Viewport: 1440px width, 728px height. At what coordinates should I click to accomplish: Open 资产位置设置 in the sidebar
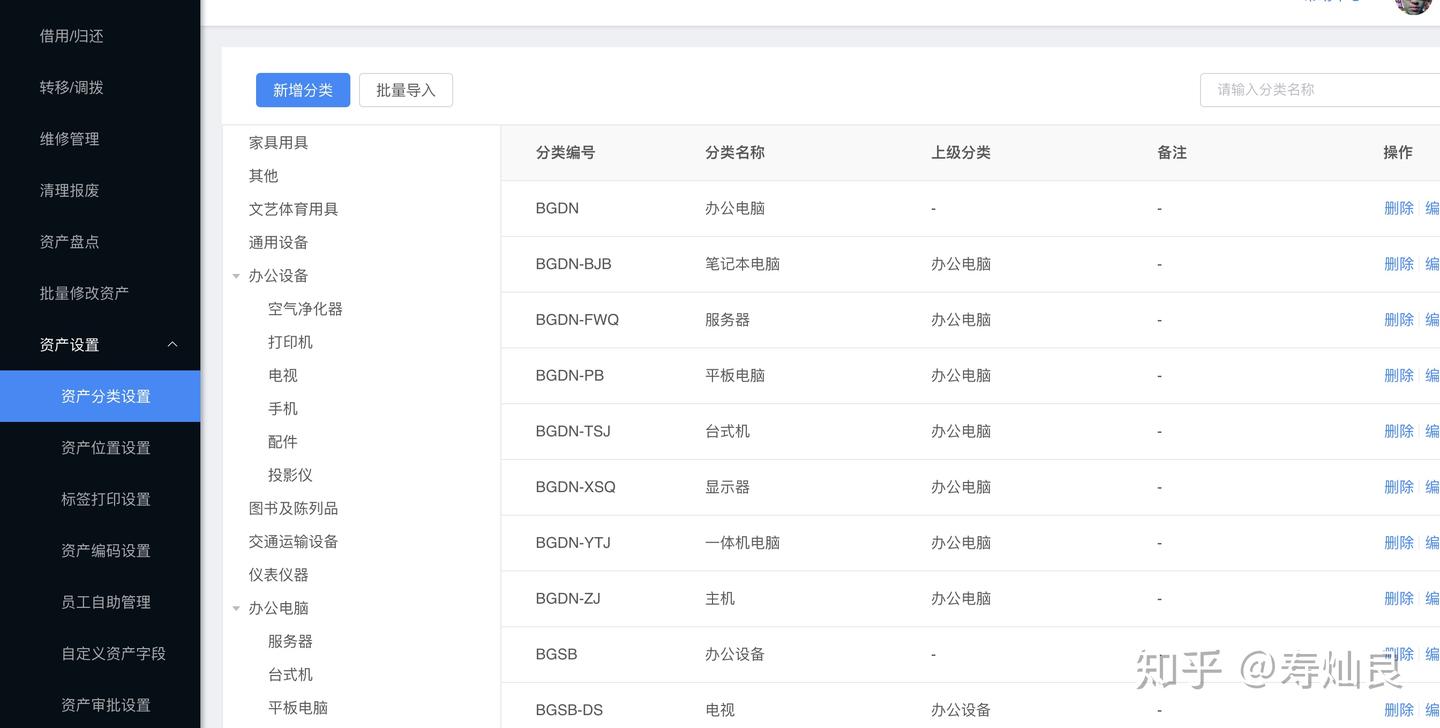[105, 448]
